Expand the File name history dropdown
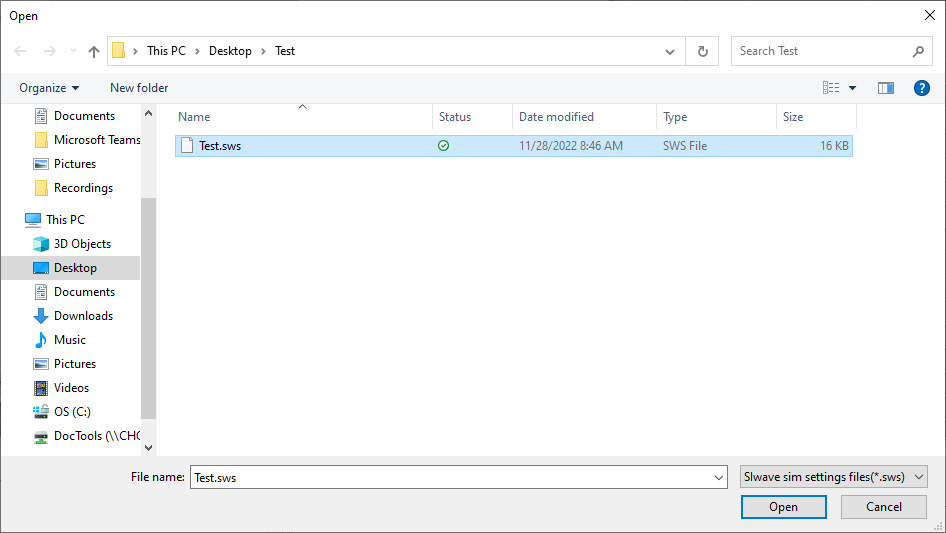The width and height of the screenshot is (946, 533). point(719,478)
